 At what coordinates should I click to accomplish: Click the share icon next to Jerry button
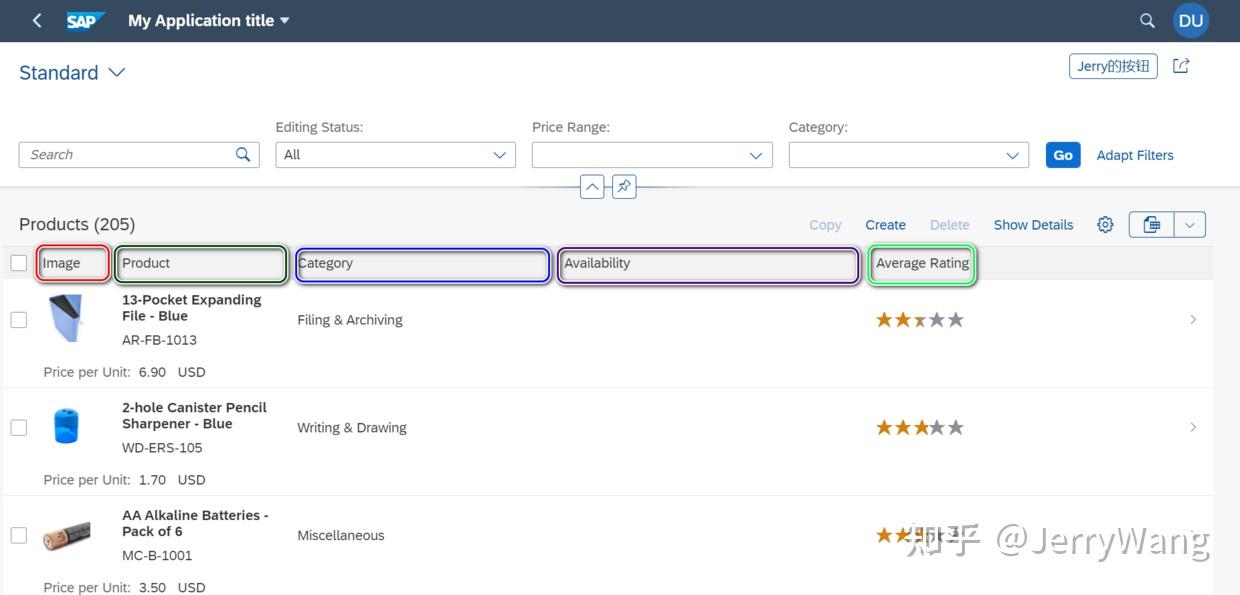tap(1181, 66)
